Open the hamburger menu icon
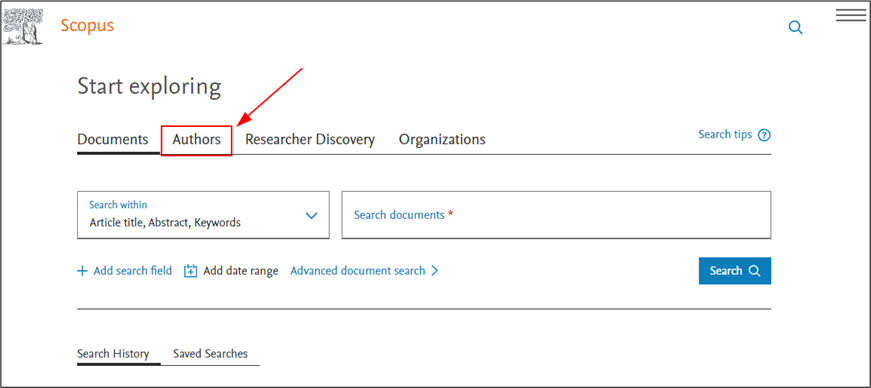The height and width of the screenshot is (388, 871). tap(850, 16)
